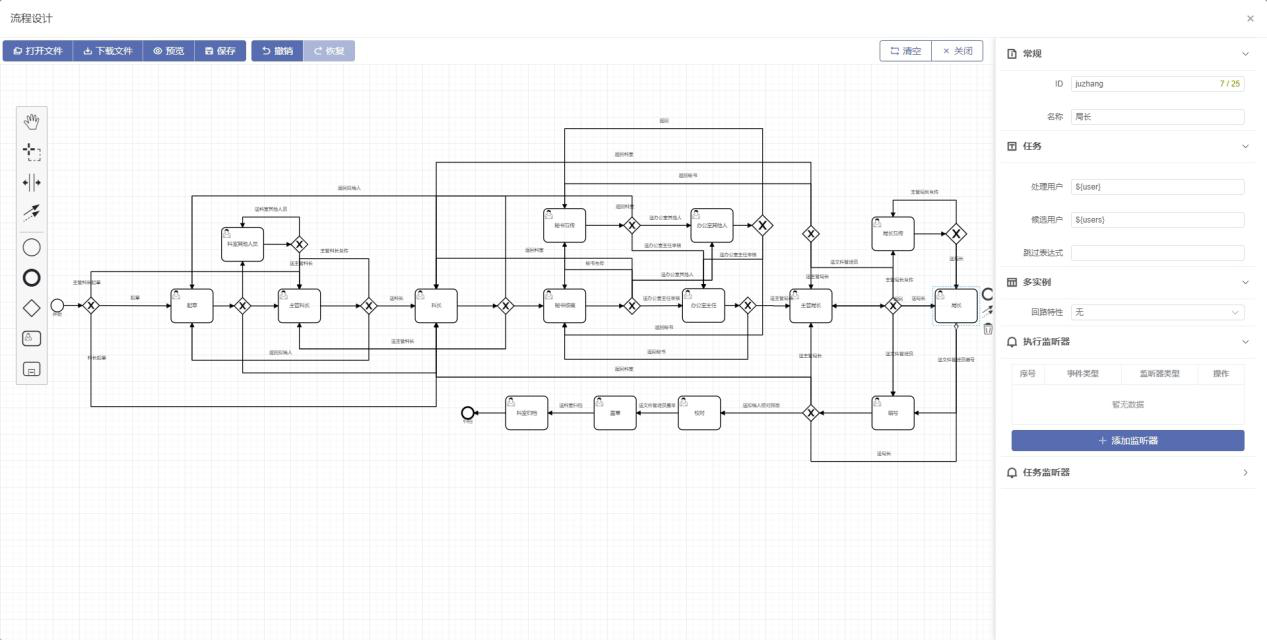Pick the diamond gateway shape in palette

(32, 308)
